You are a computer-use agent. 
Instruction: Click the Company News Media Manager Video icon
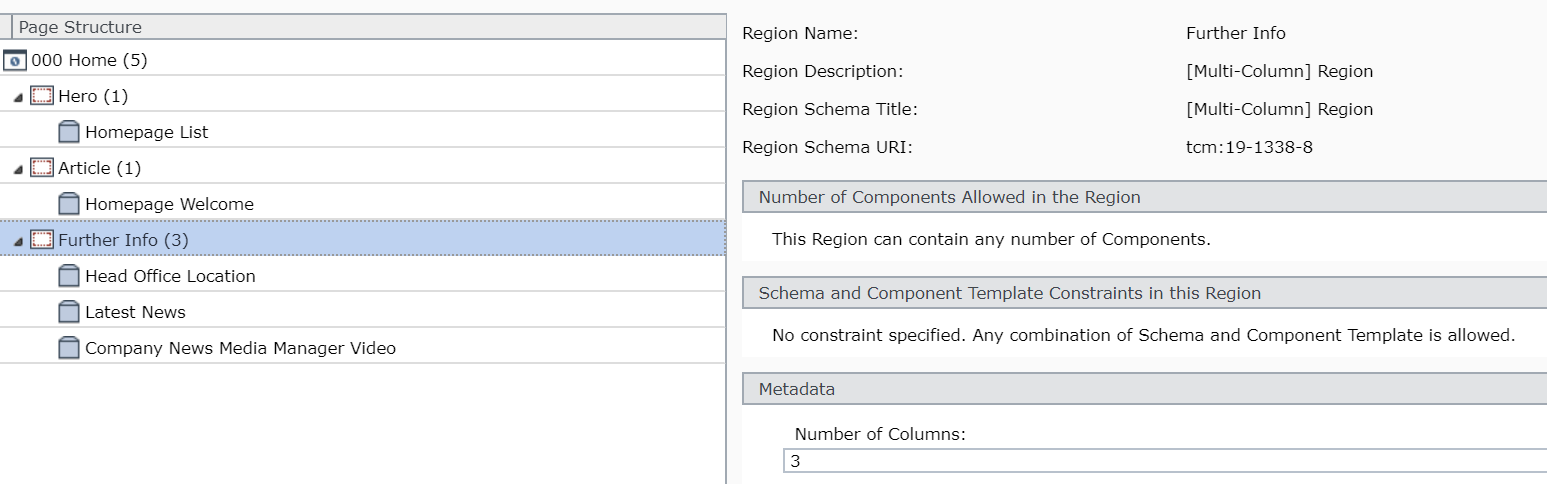pyautogui.click(x=69, y=348)
